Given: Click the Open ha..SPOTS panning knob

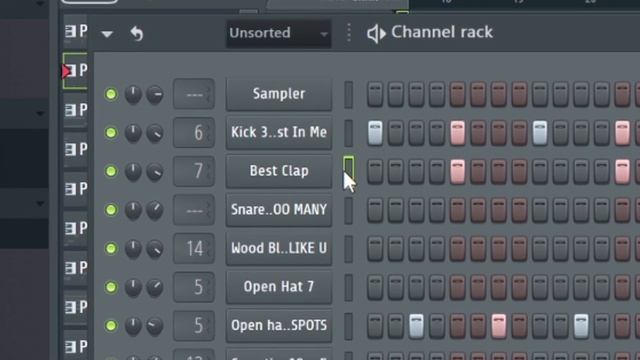Looking at the screenshot, I should coord(133,326).
